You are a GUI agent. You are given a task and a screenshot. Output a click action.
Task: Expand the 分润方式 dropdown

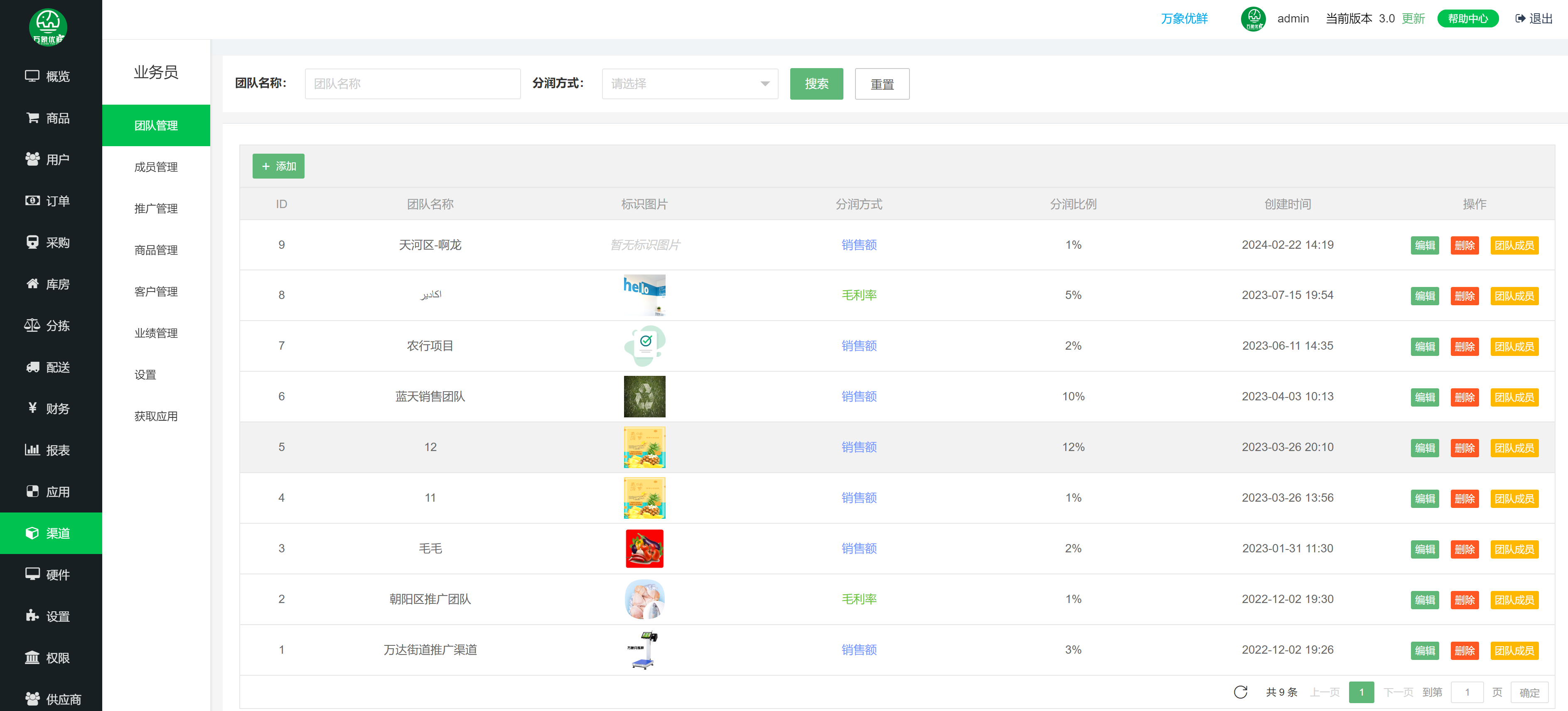tap(690, 84)
